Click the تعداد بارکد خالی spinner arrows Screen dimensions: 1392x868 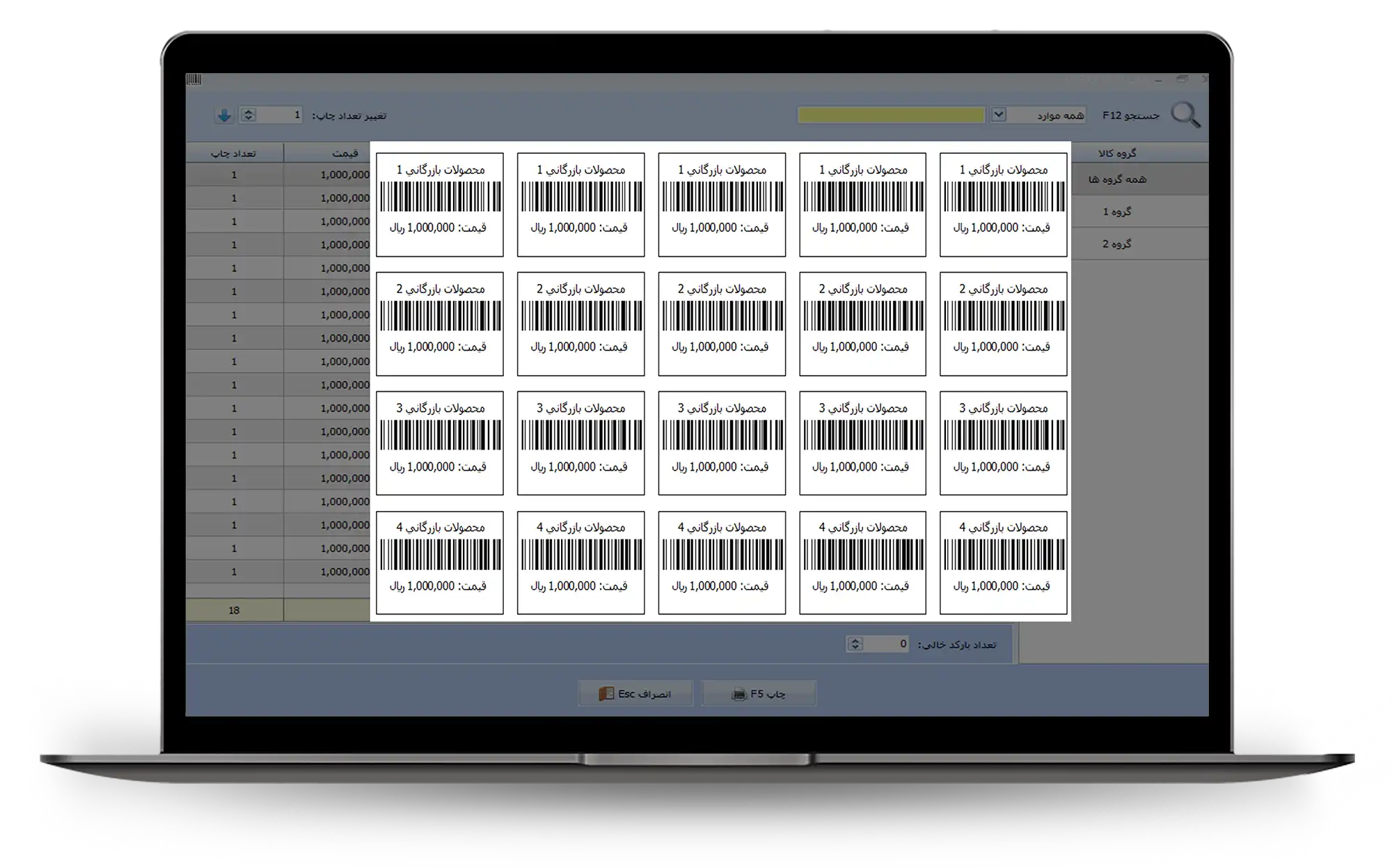855,644
